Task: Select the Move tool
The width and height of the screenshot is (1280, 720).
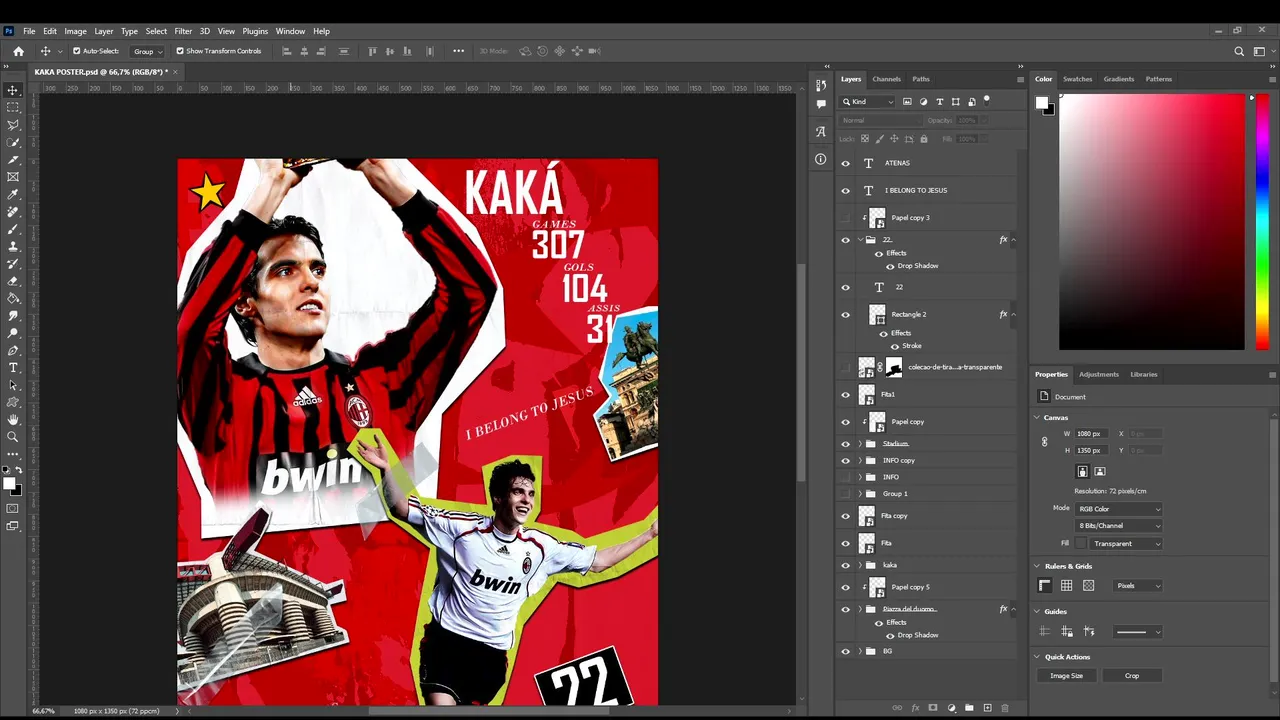Action: [13, 90]
